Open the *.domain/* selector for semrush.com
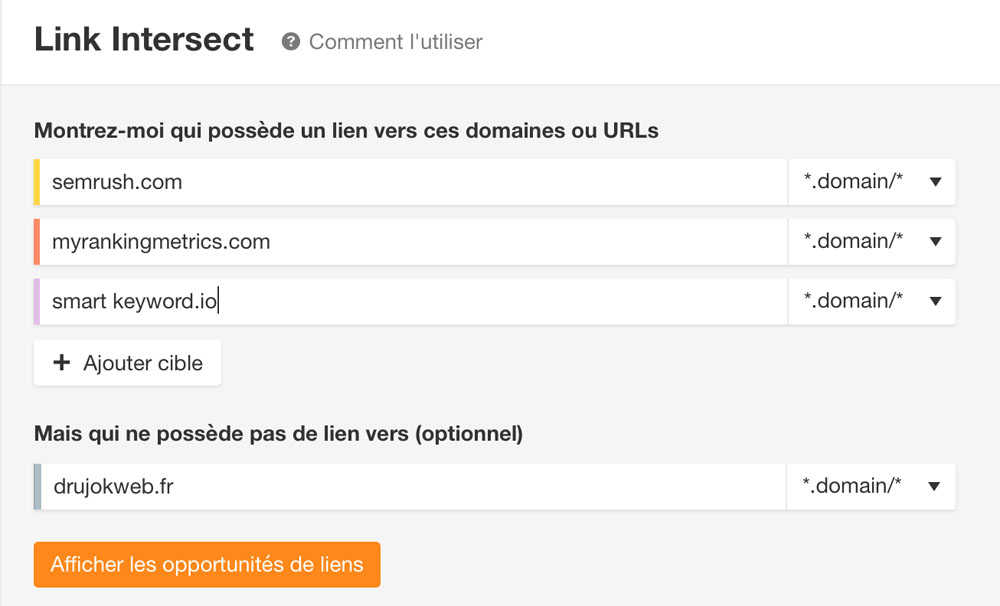Image resolution: width=1000 pixels, height=606 pixels. tap(872, 182)
